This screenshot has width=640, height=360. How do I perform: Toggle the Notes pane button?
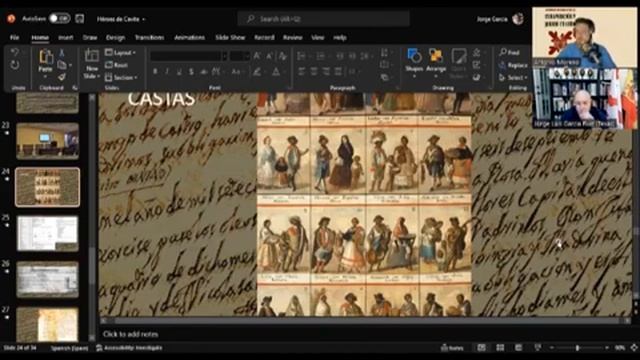(x=452, y=348)
